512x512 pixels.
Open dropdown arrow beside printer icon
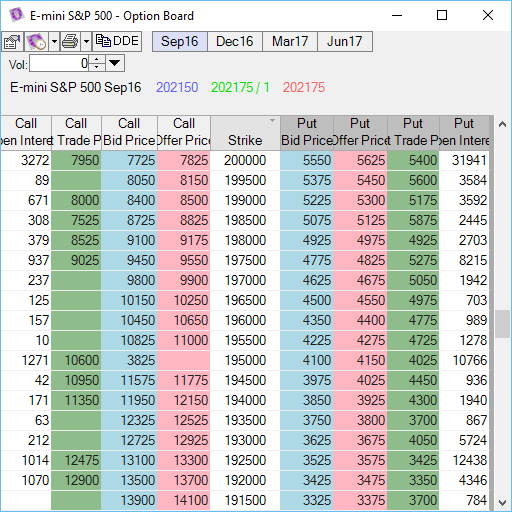tap(86, 42)
